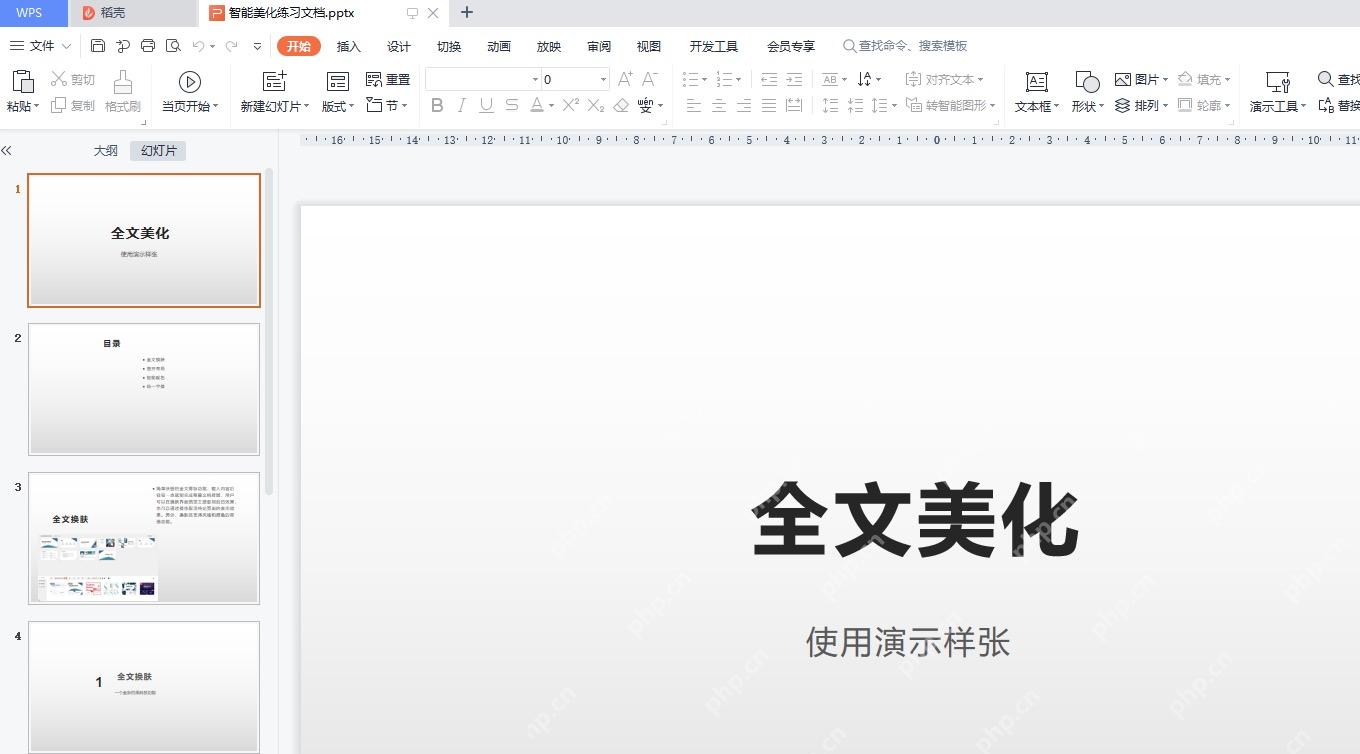Open the customize quick access toolbar dropdown

coord(257,46)
